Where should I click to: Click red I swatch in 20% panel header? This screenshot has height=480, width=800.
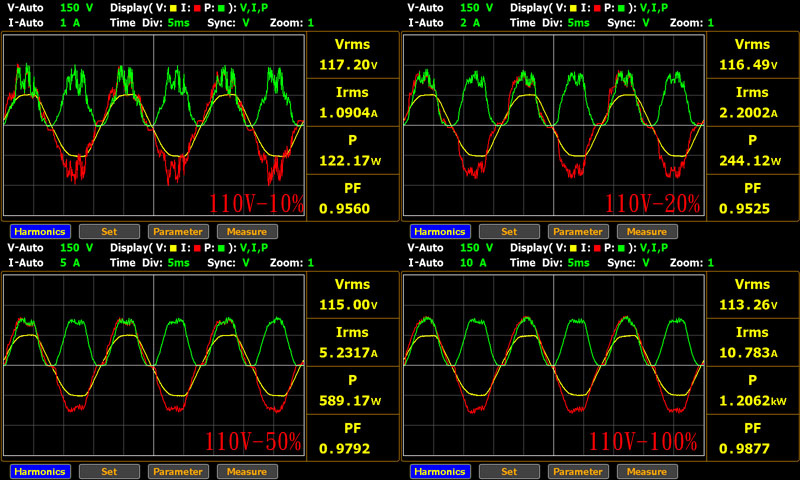597,8
